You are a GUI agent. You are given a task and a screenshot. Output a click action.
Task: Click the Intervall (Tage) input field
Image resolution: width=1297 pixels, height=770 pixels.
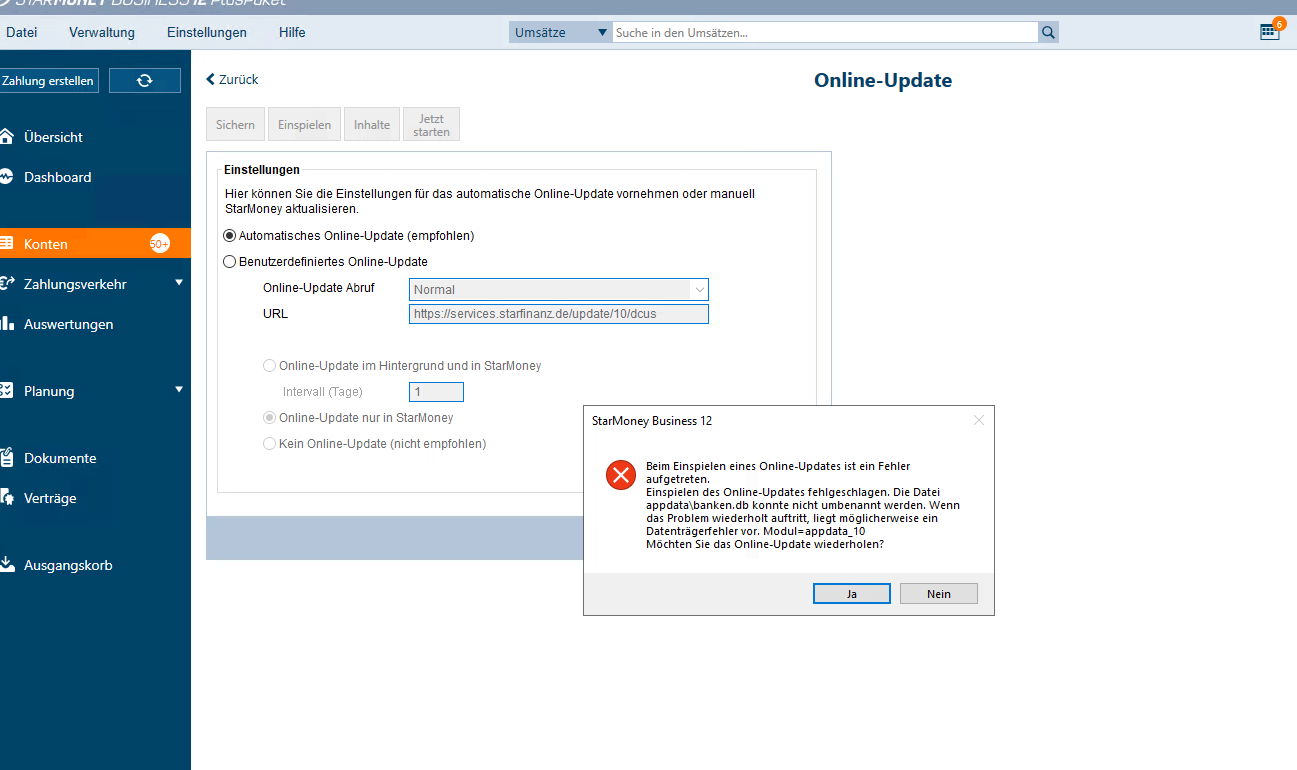[436, 392]
